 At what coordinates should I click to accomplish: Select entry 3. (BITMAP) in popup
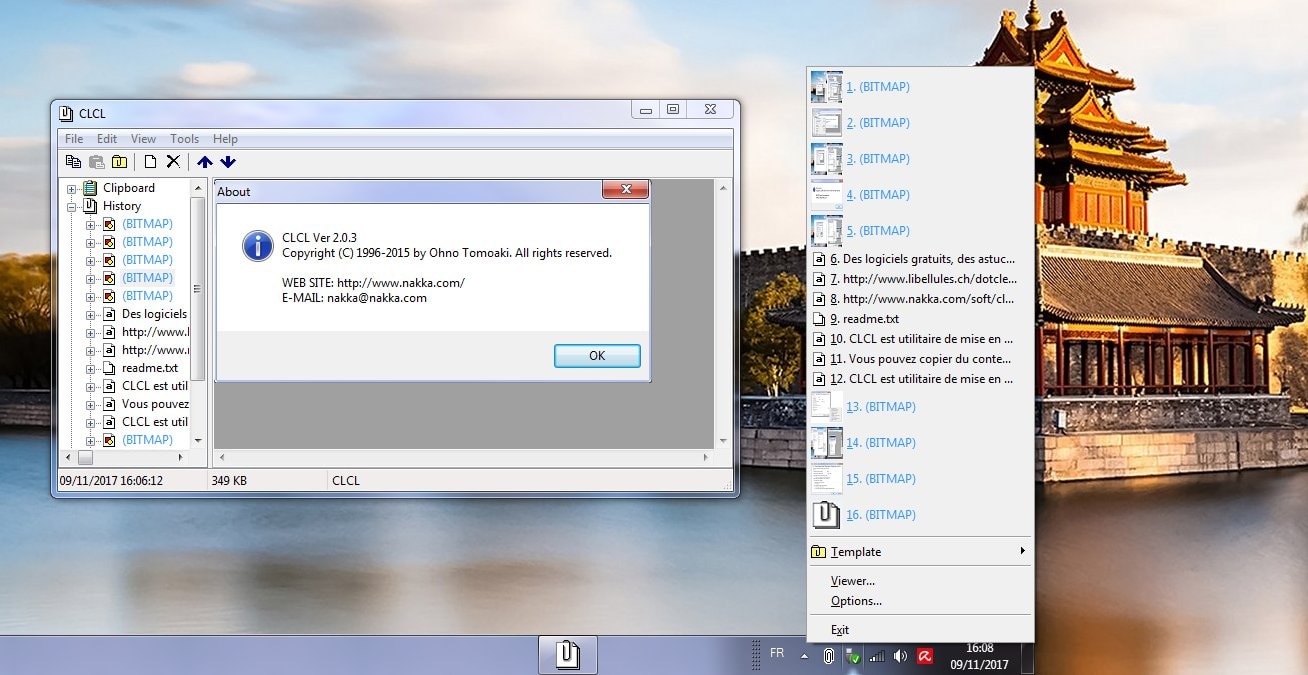click(x=920, y=159)
